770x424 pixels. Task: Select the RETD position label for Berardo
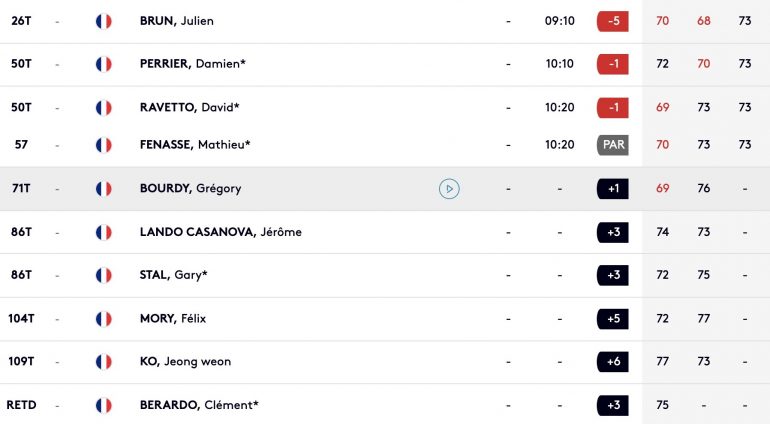point(21,405)
